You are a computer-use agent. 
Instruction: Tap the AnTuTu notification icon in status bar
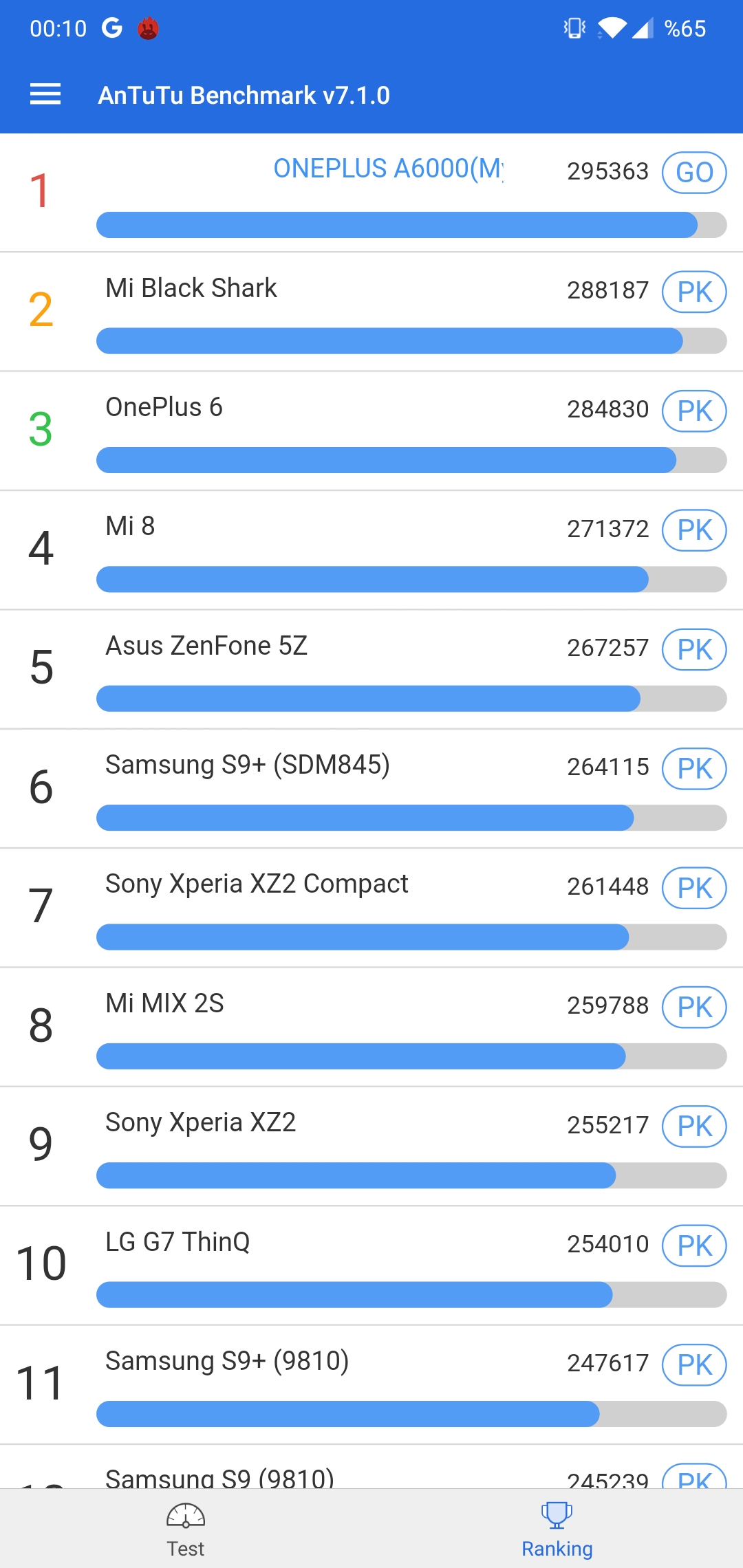[148, 28]
